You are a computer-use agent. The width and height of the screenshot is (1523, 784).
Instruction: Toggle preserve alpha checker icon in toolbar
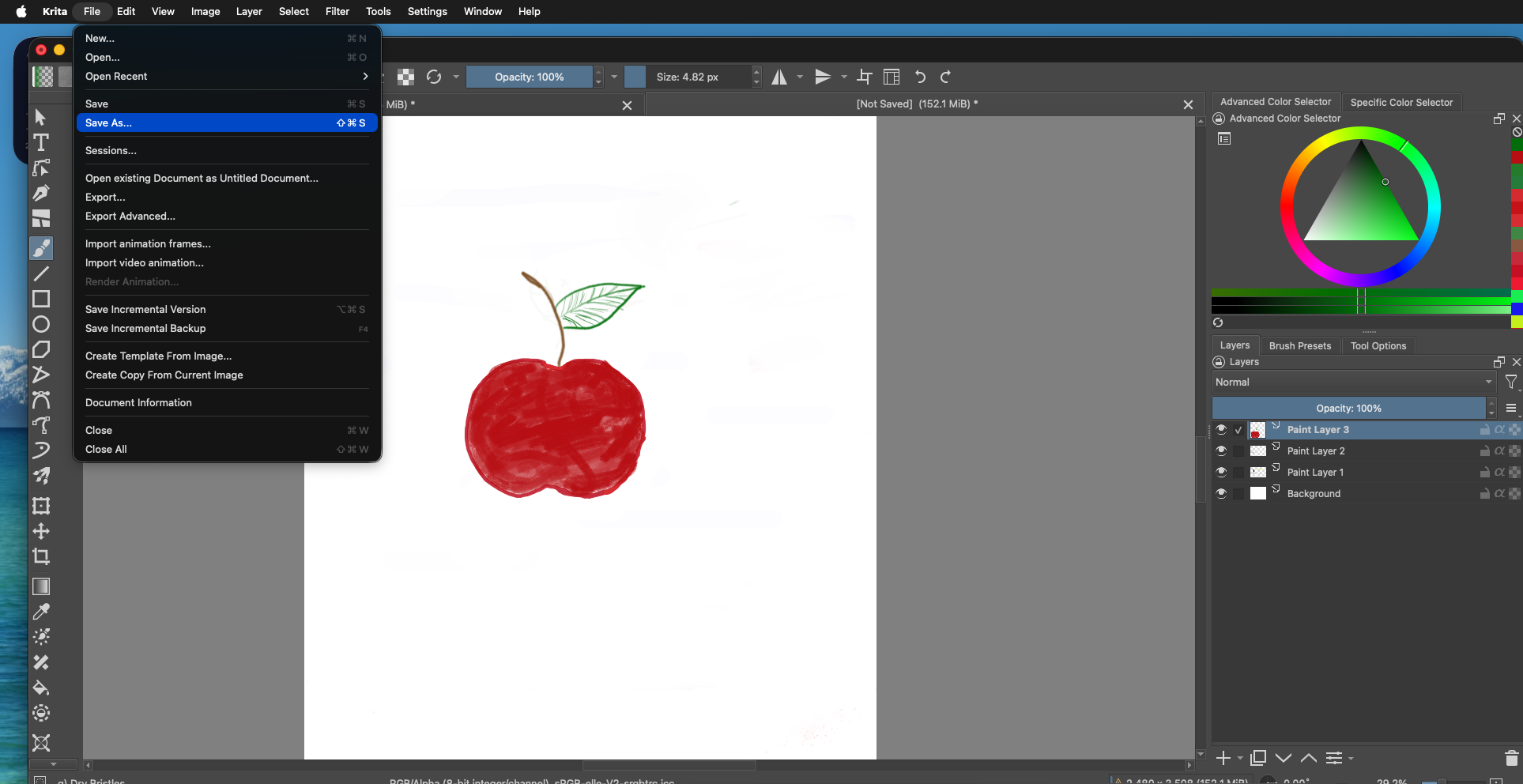tap(405, 77)
